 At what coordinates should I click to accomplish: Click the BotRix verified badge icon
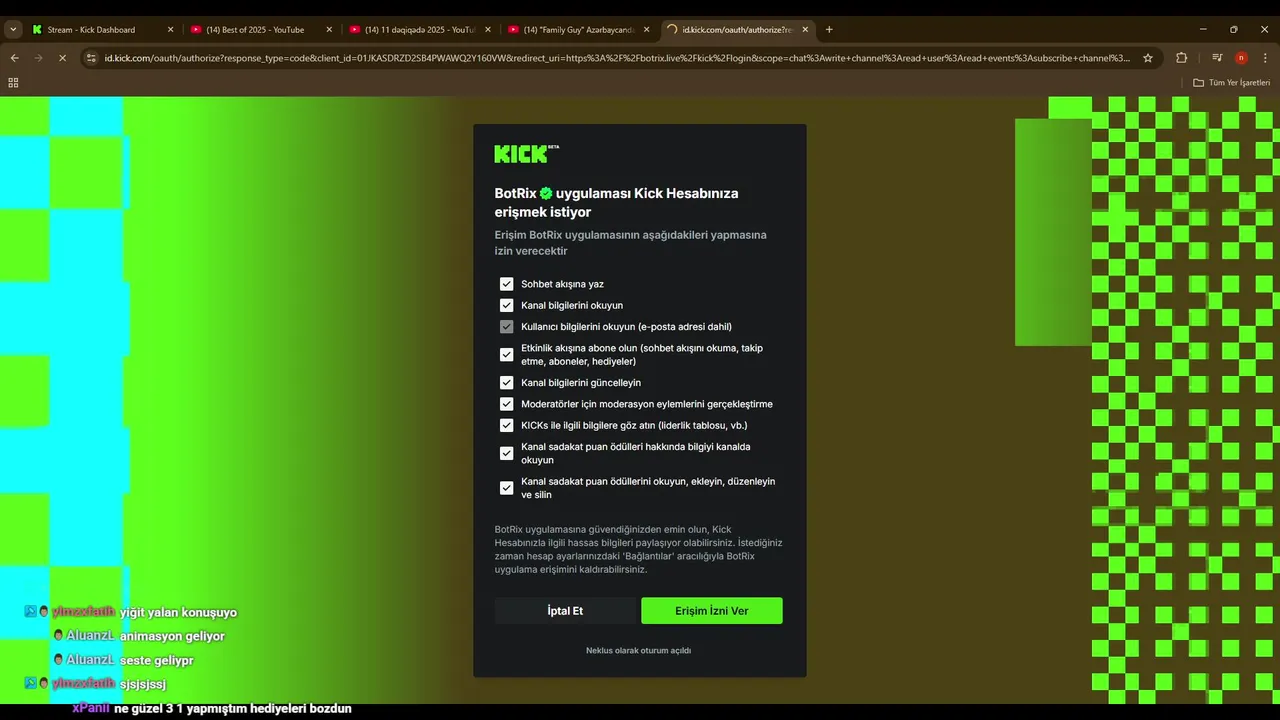546,193
